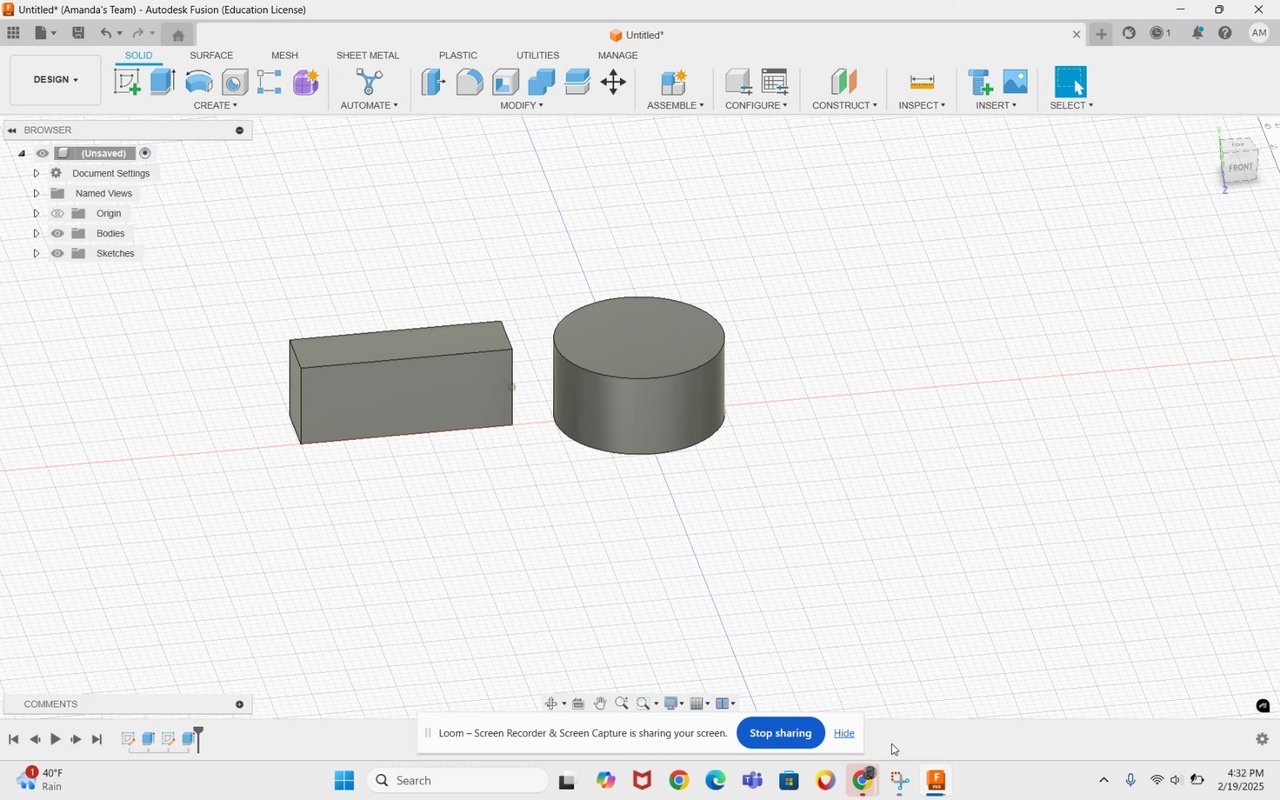Screen dimensions: 1280x800
Task: Click the Measure tool under Inspect
Action: pyautogui.click(x=922, y=82)
